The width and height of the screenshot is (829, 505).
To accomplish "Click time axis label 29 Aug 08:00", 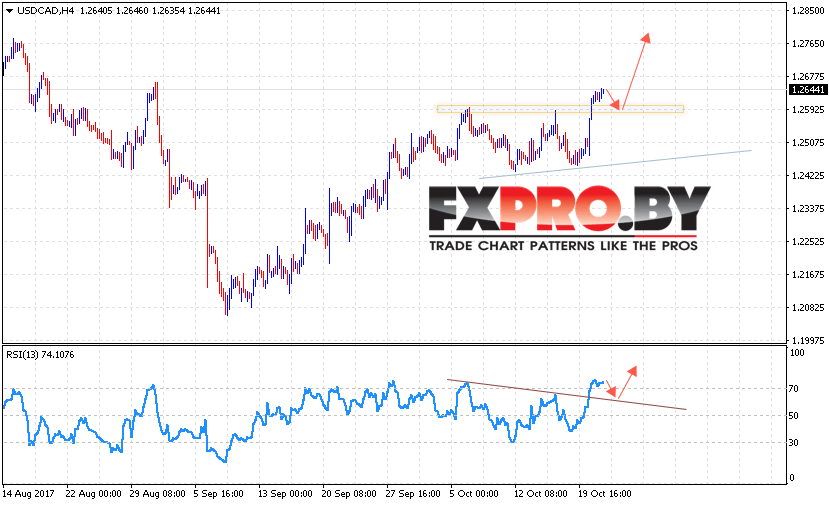I will (158, 494).
